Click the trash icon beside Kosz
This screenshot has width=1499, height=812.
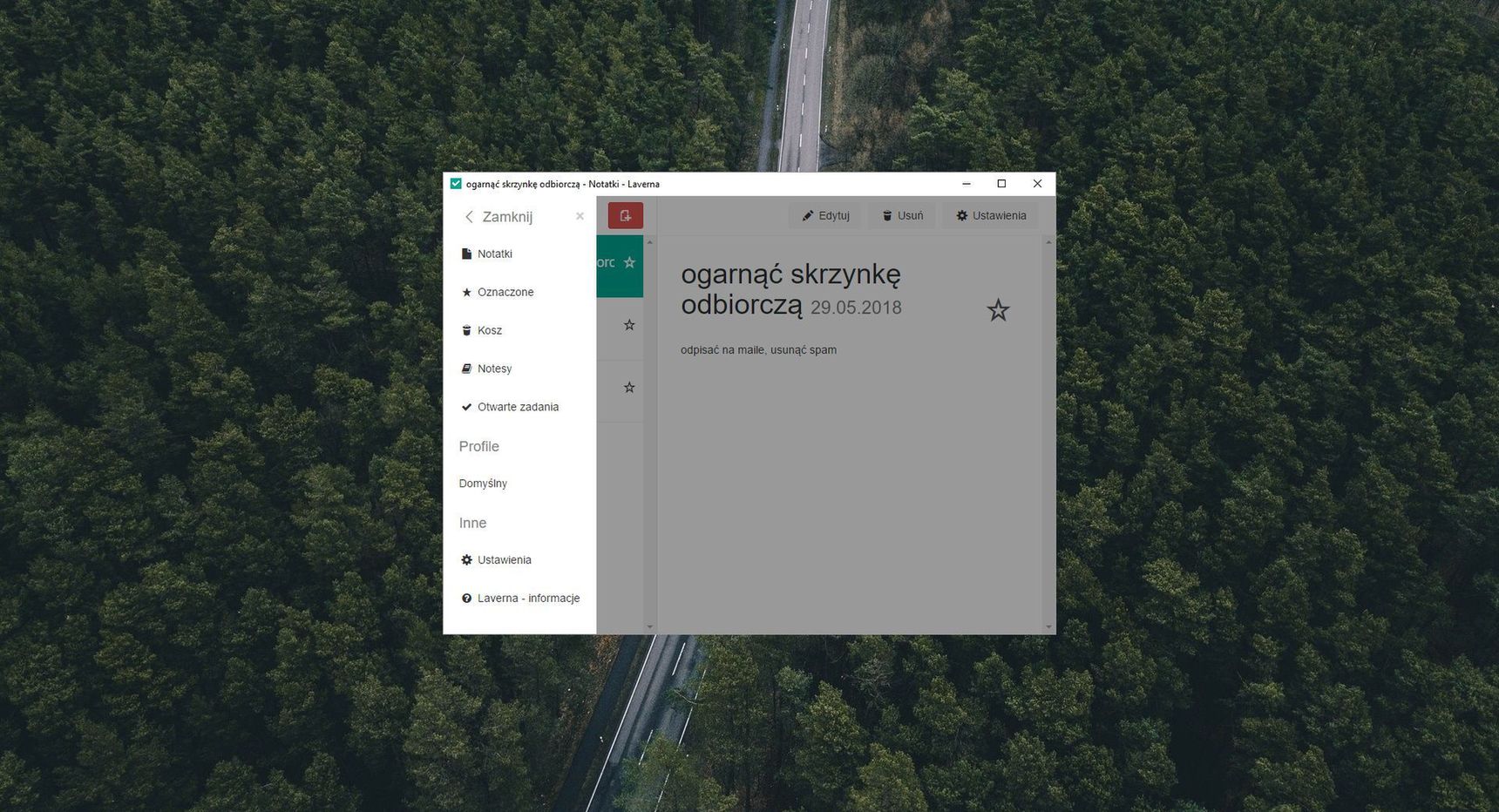pyautogui.click(x=466, y=330)
